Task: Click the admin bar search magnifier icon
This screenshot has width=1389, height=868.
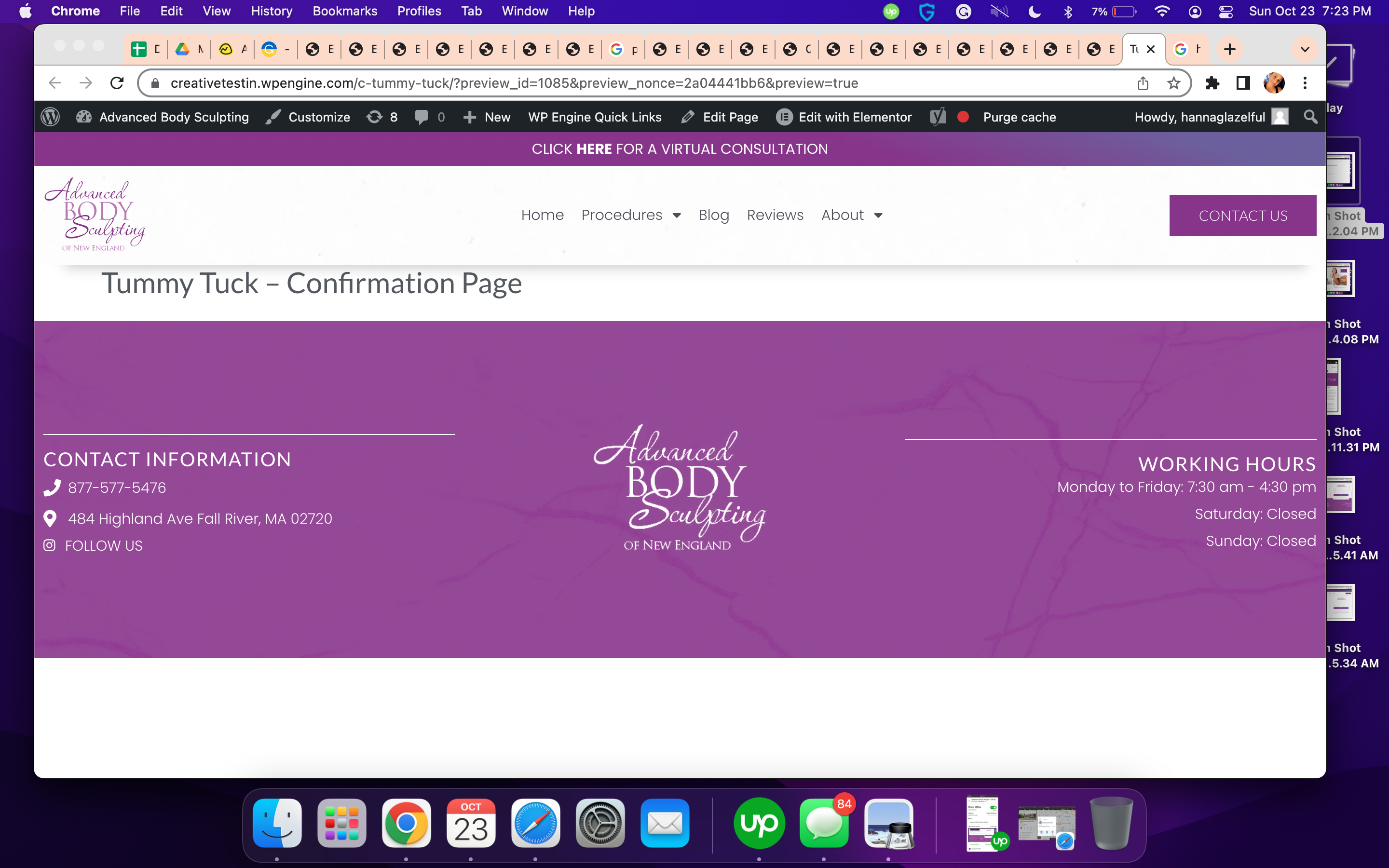Action: tap(1310, 117)
